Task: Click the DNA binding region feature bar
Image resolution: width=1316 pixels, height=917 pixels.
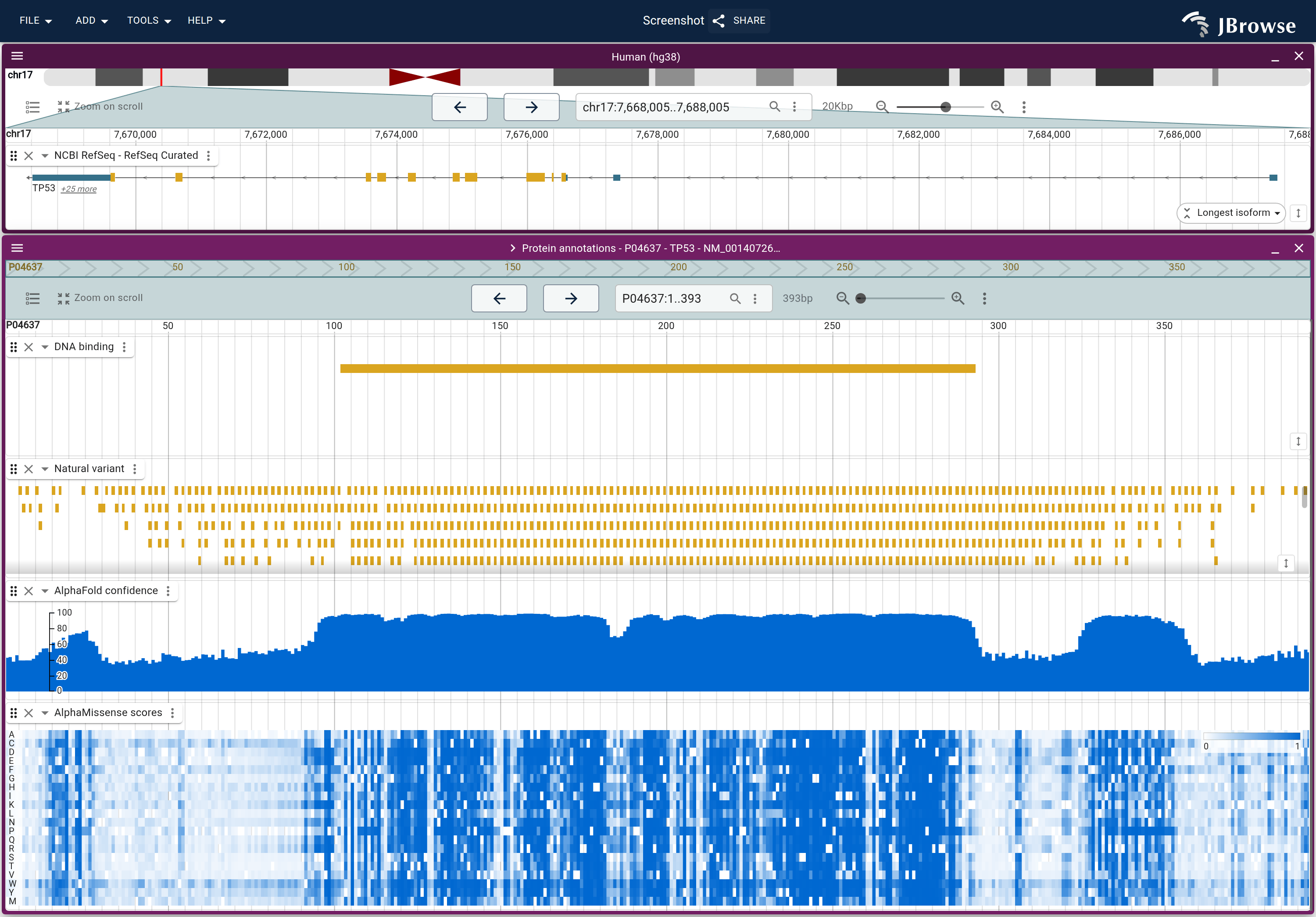Action: pos(658,369)
